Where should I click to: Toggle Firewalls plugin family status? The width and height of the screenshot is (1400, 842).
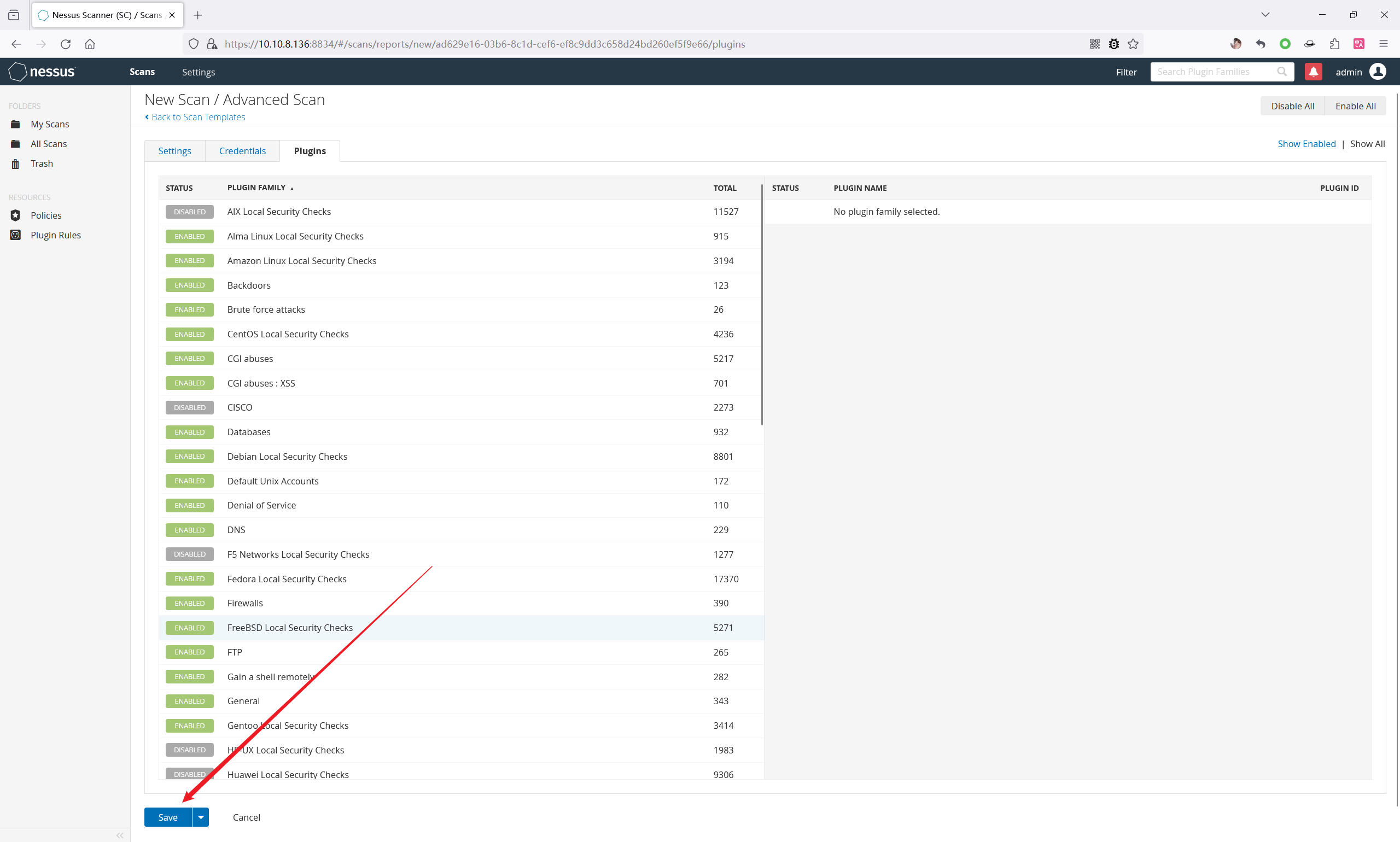190,603
